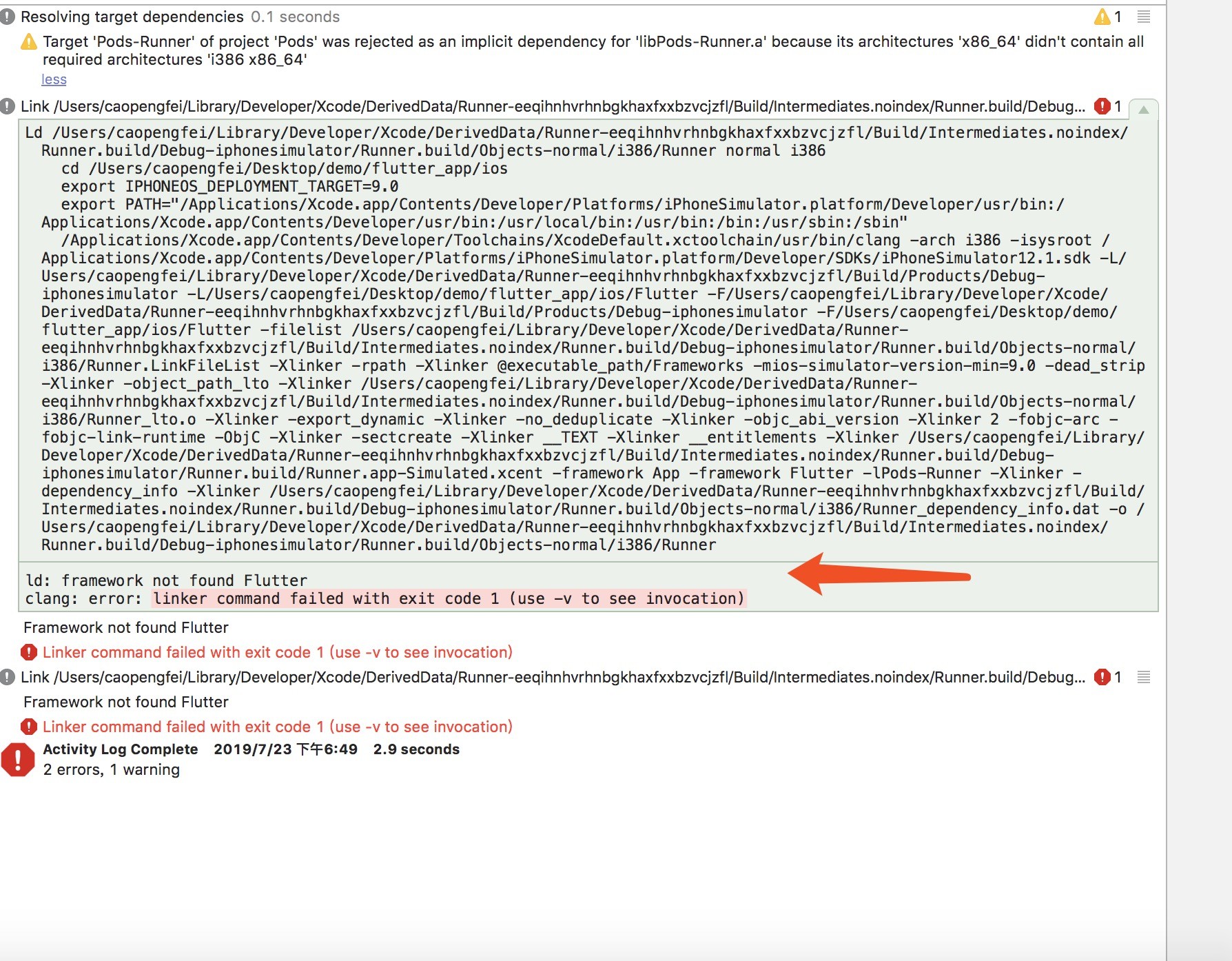Click yellow warning icon beside Pods-Runner message
1232x961 pixels.
click(x=29, y=42)
